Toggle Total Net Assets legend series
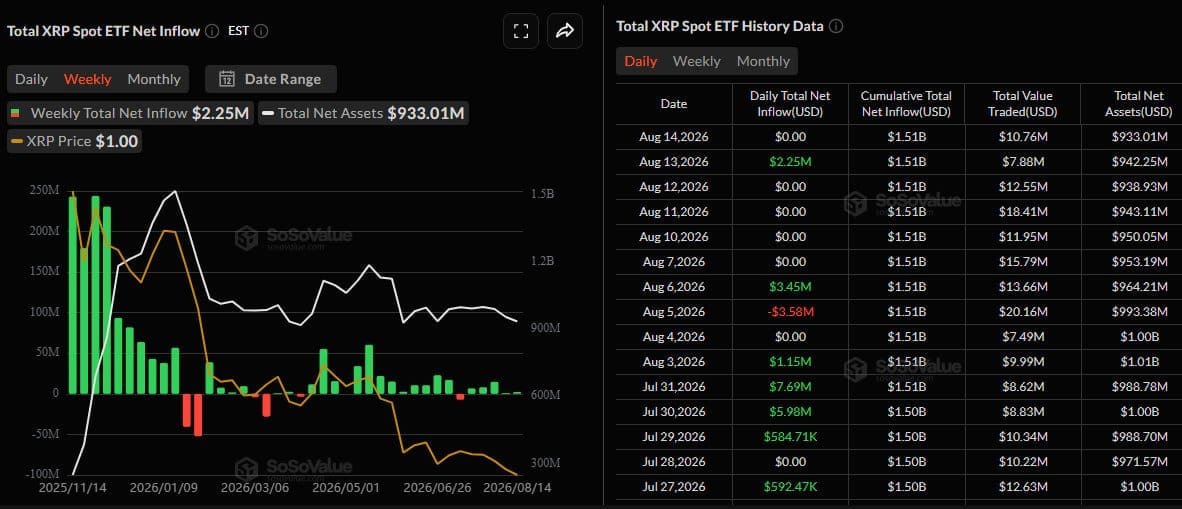 point(364,114)
